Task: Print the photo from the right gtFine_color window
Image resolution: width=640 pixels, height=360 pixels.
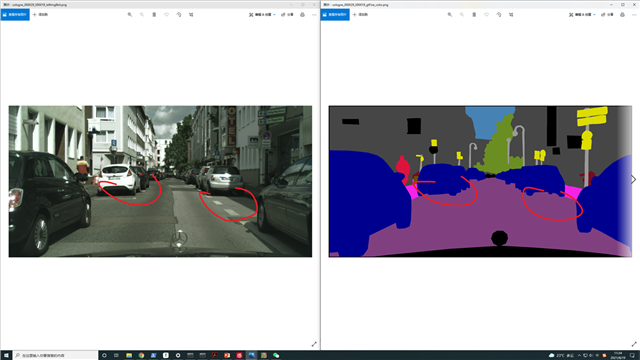Action: [x=622, y=15]
